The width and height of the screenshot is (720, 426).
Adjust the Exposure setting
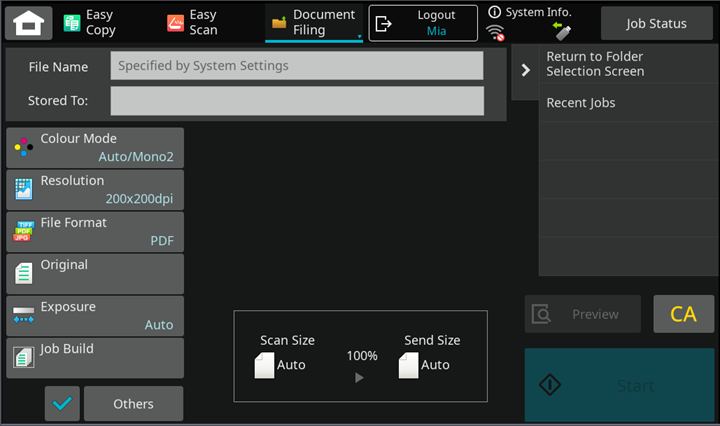[95, 315]
